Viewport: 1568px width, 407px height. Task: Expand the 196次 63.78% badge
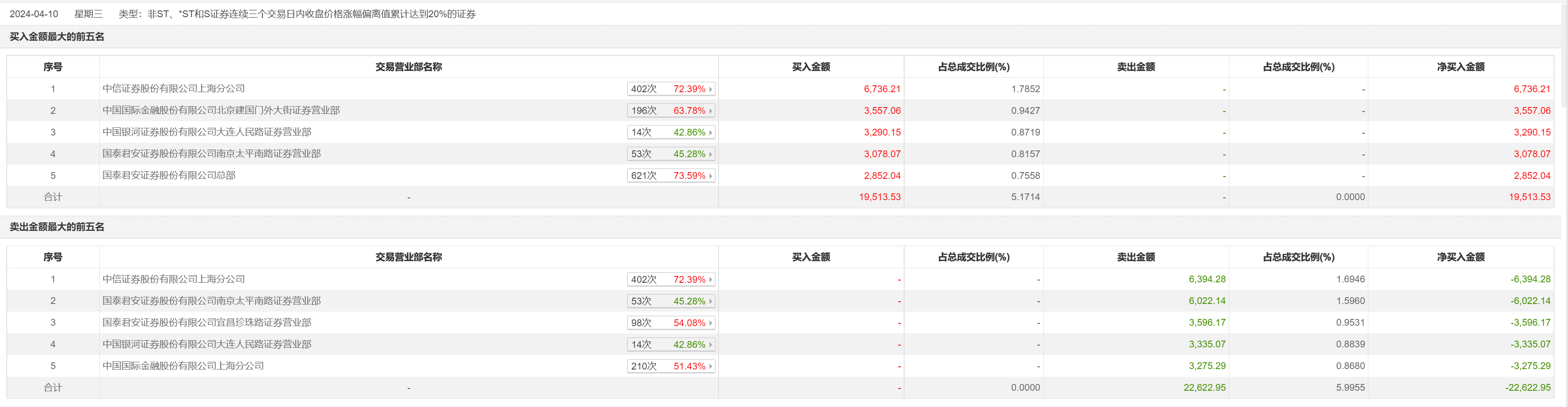(x=670, y=111)
